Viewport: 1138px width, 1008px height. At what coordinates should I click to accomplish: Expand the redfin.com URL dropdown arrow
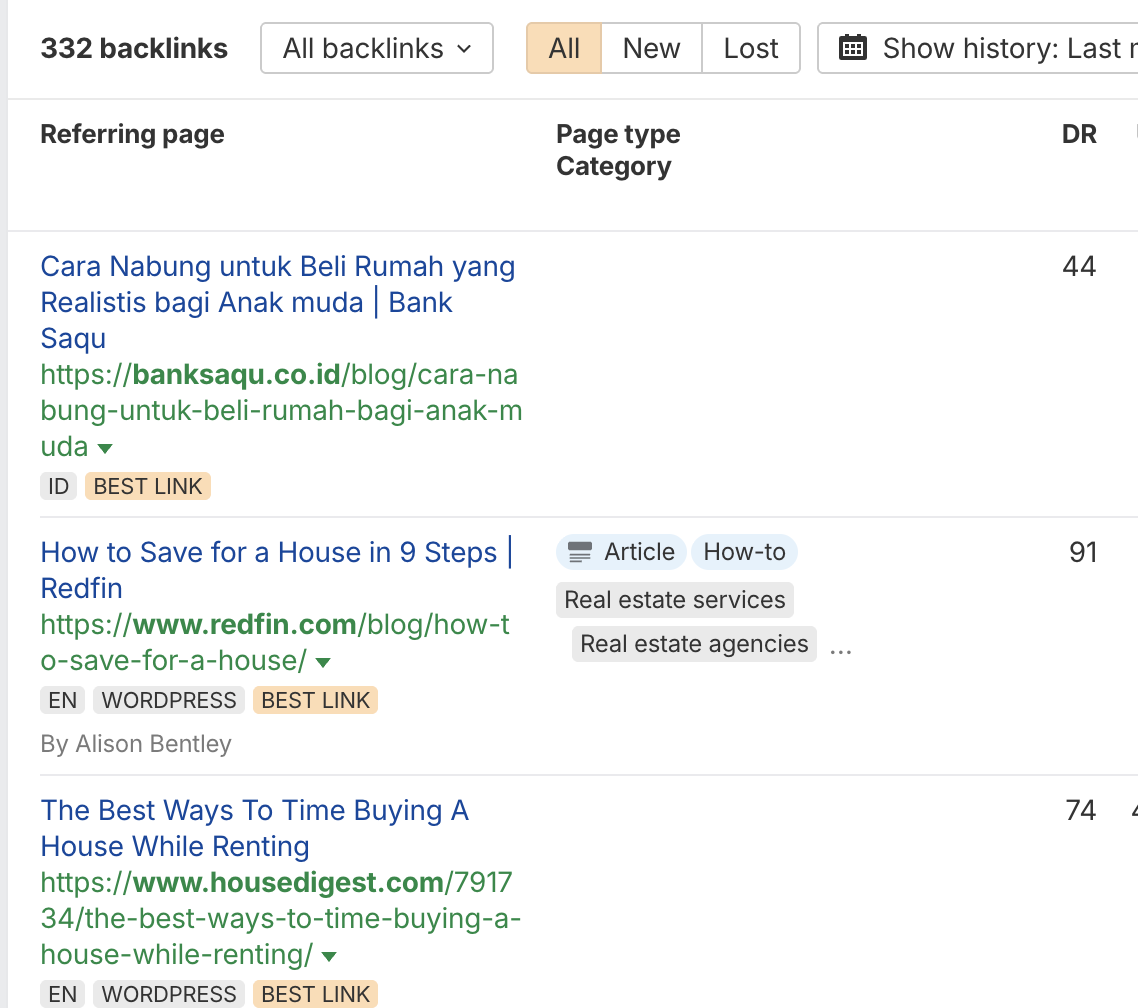click(323, 662)
